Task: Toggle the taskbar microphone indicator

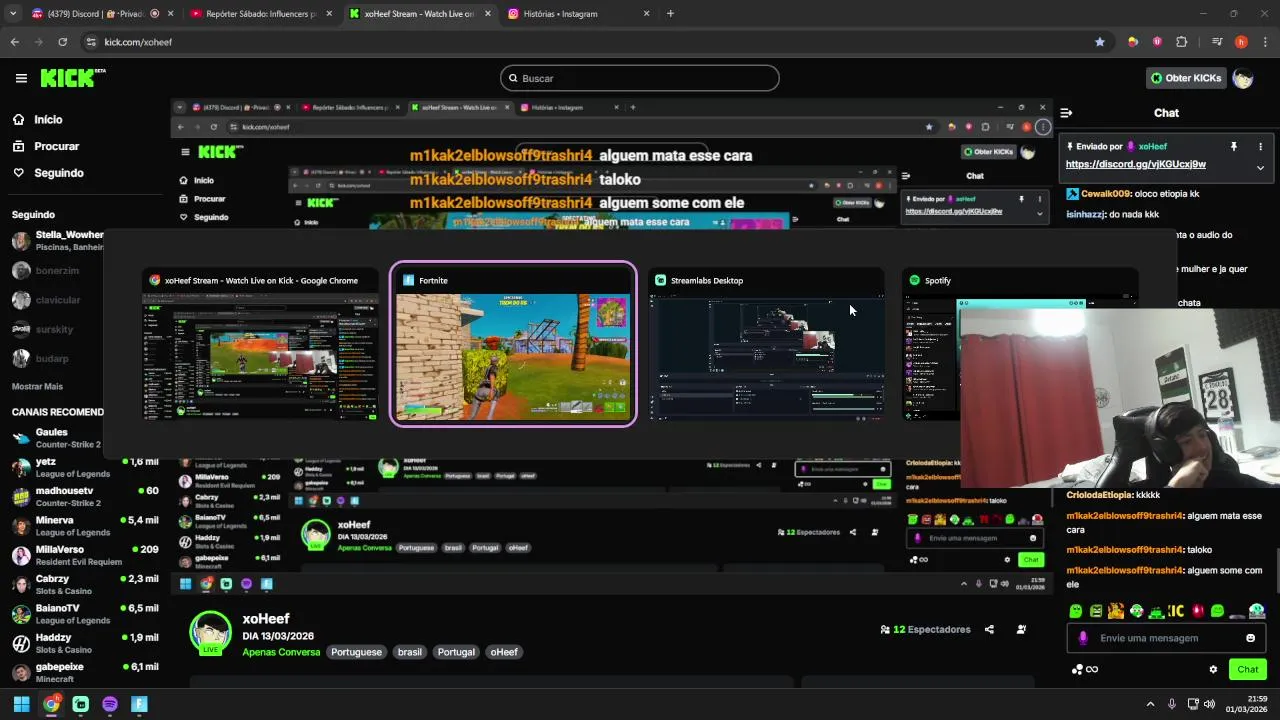Action: click(x=1171, y=704)
